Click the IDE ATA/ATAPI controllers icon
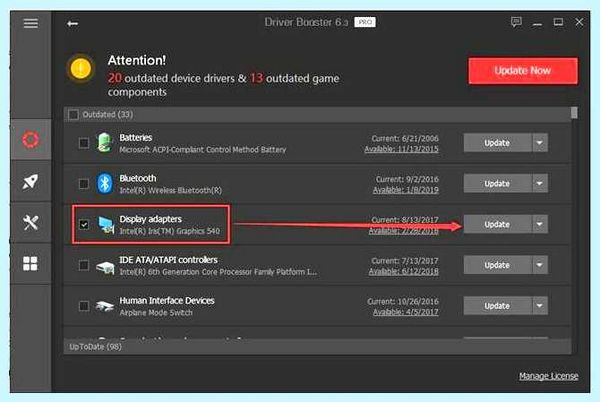 105,267
